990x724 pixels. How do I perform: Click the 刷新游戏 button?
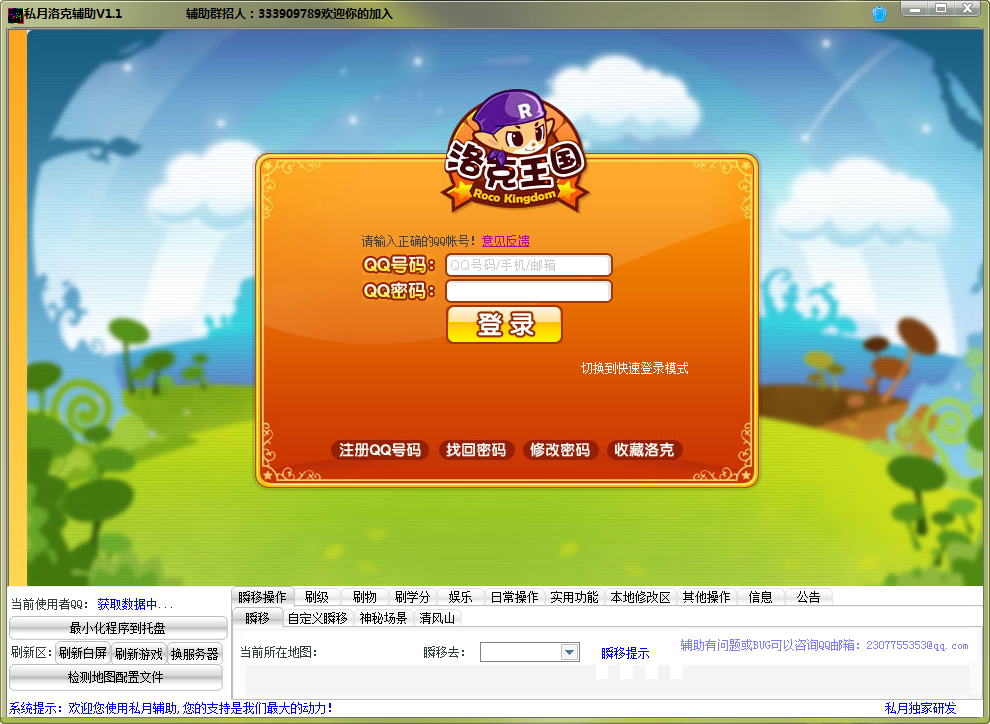(x=138, y=653)
